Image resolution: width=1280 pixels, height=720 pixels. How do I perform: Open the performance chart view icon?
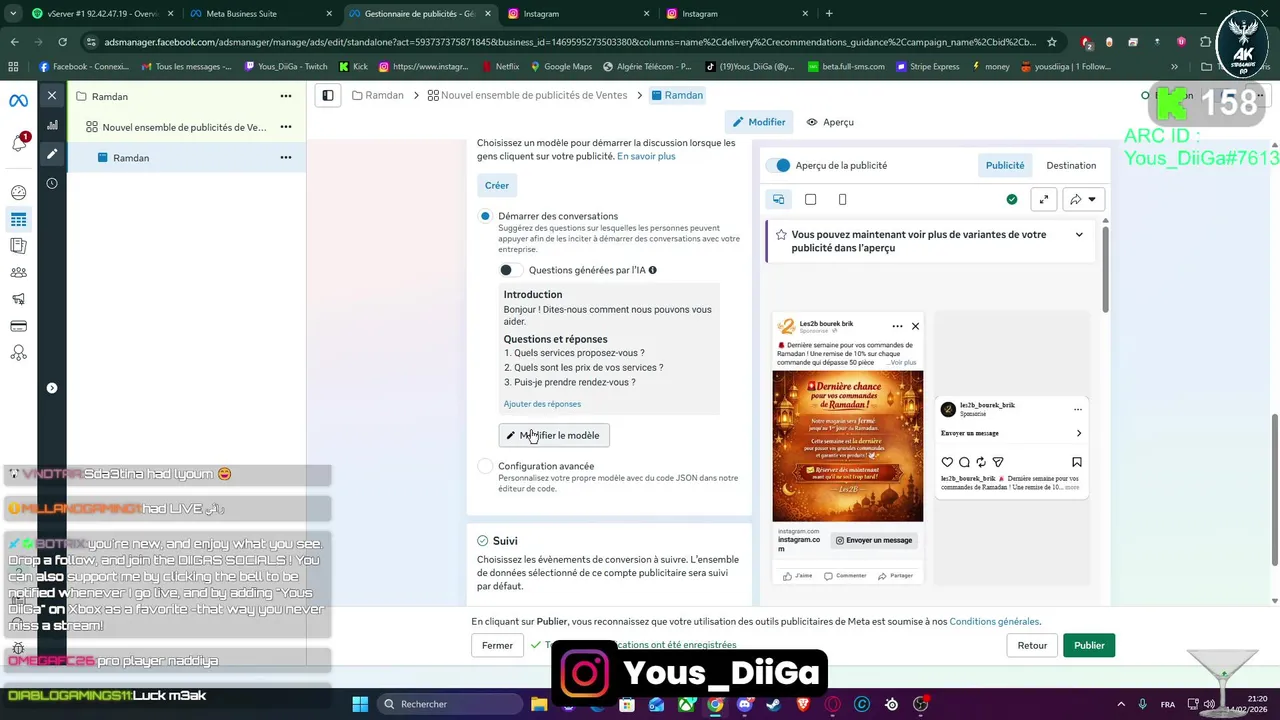(52, 125)
